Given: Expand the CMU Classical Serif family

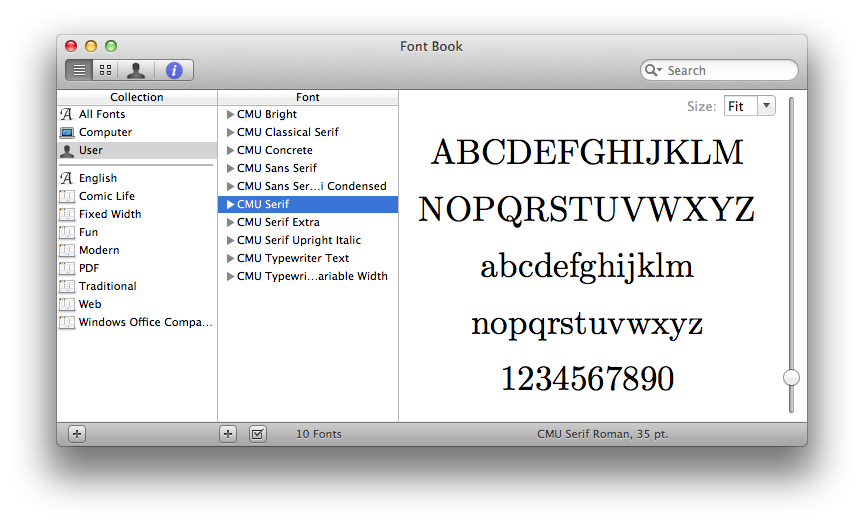Looking at the screenshot, I should pyautogui.click(x=230, y=132).
